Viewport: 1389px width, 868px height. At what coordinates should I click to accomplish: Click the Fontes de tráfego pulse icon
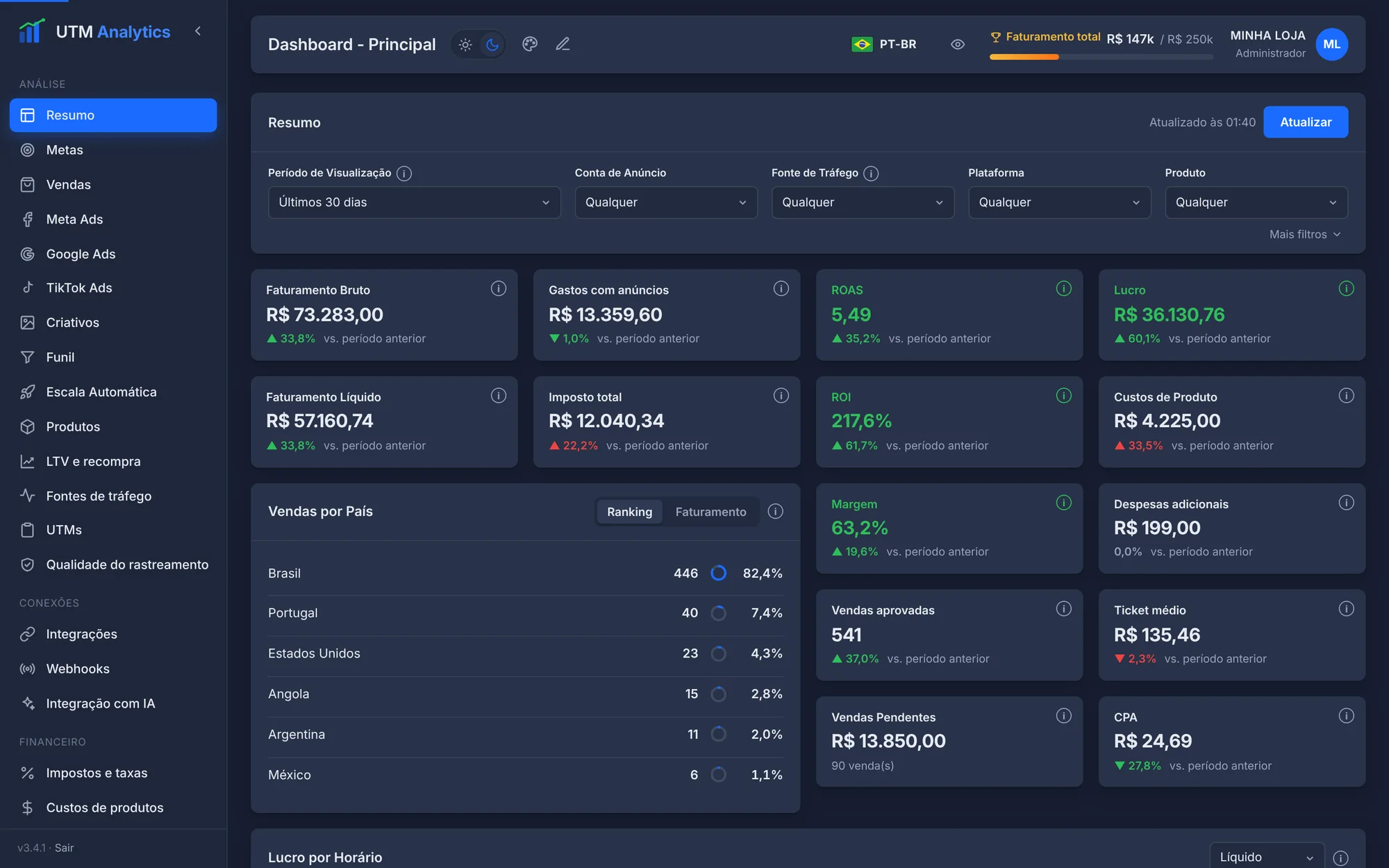pyautogui.click(x=28, y=496)
